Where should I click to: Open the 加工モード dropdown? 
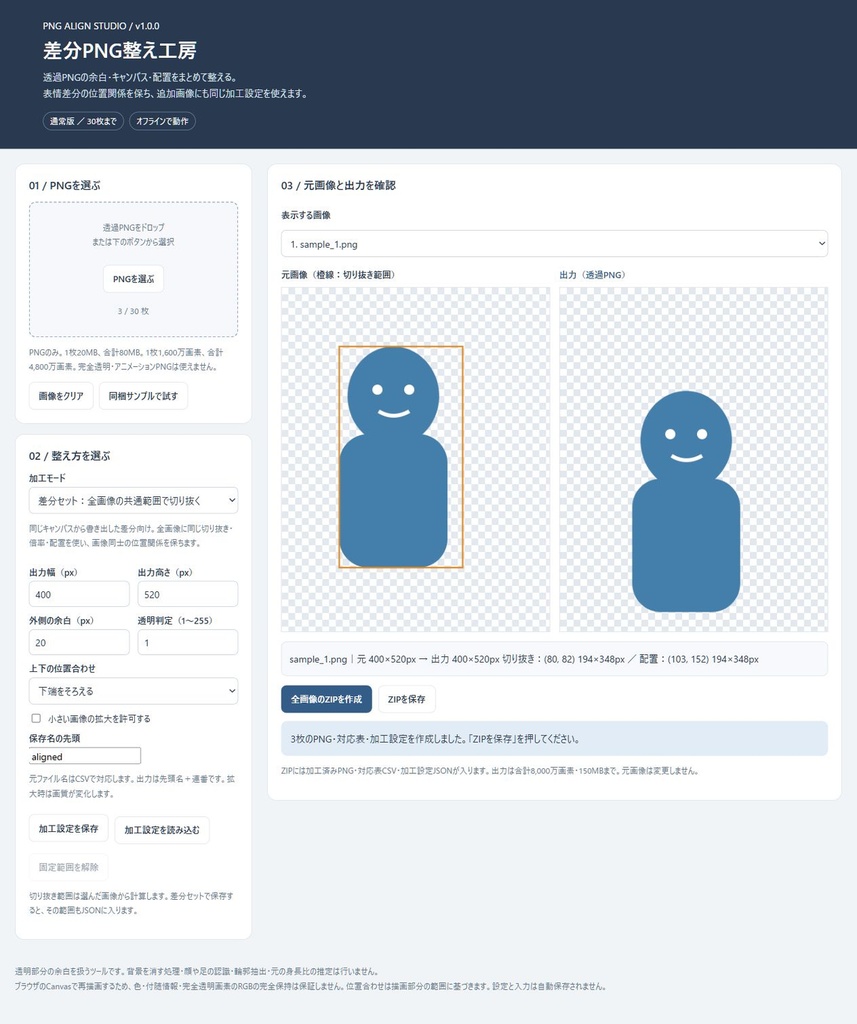coord(133,501)
